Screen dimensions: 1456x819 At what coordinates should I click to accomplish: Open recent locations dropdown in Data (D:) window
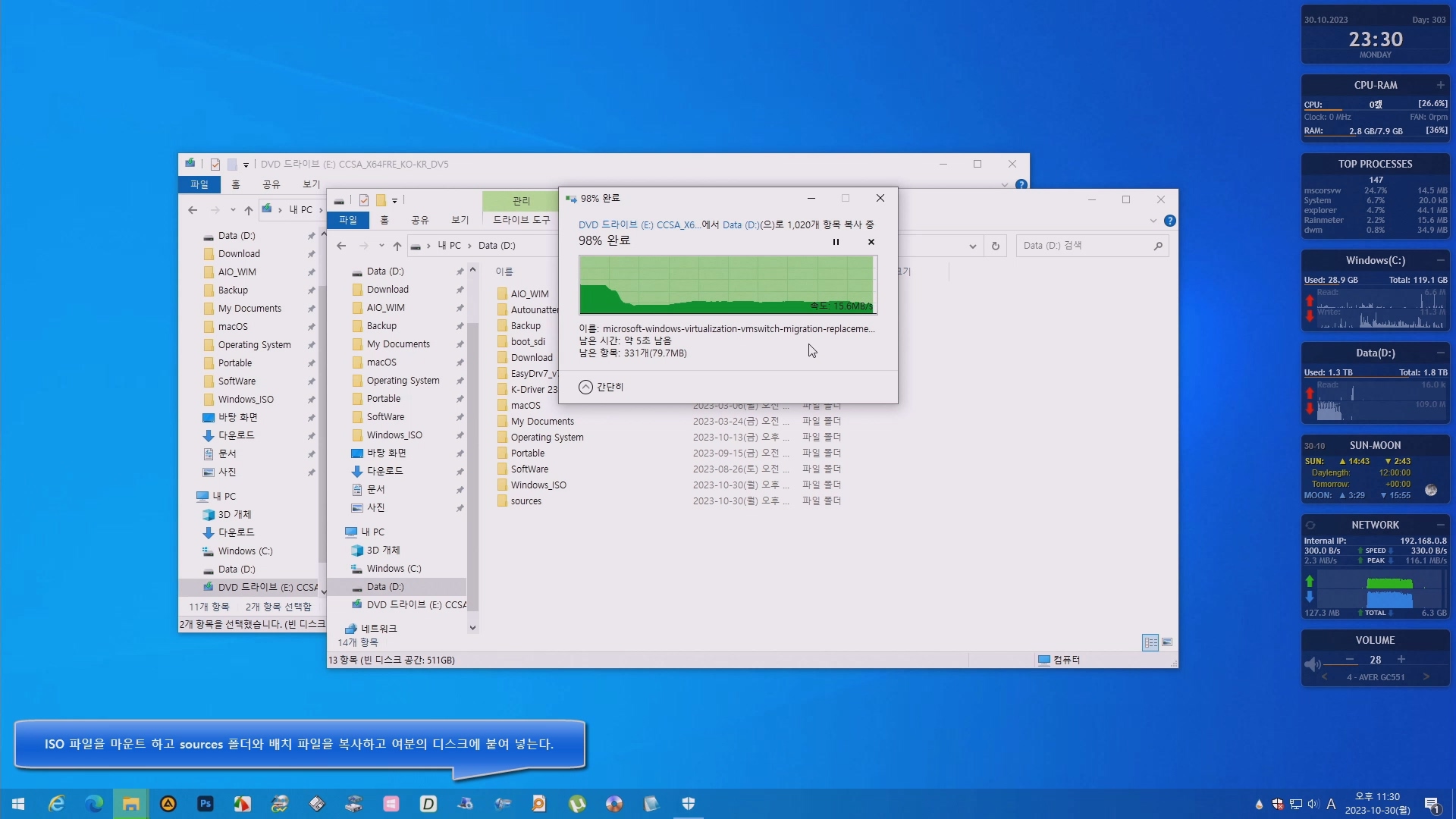point(381,246)
